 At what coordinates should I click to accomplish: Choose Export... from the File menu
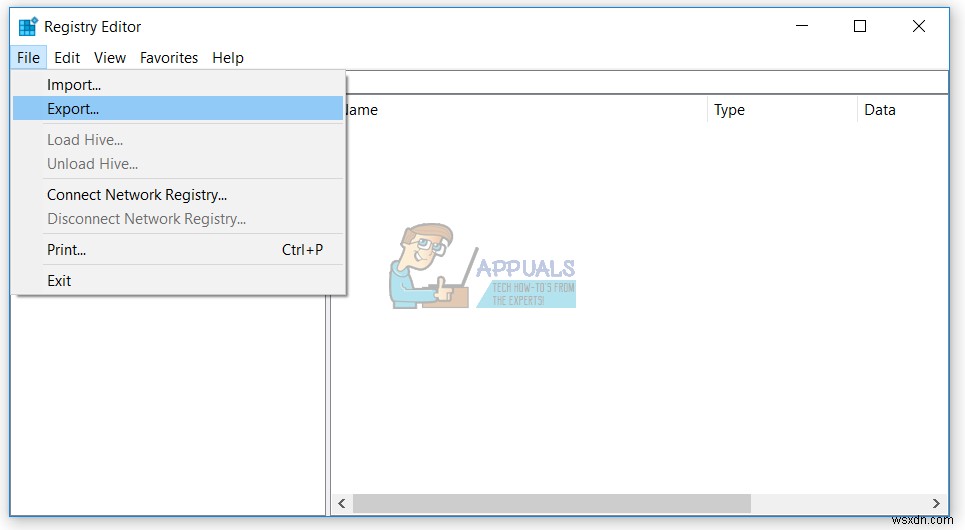point(178,108)
